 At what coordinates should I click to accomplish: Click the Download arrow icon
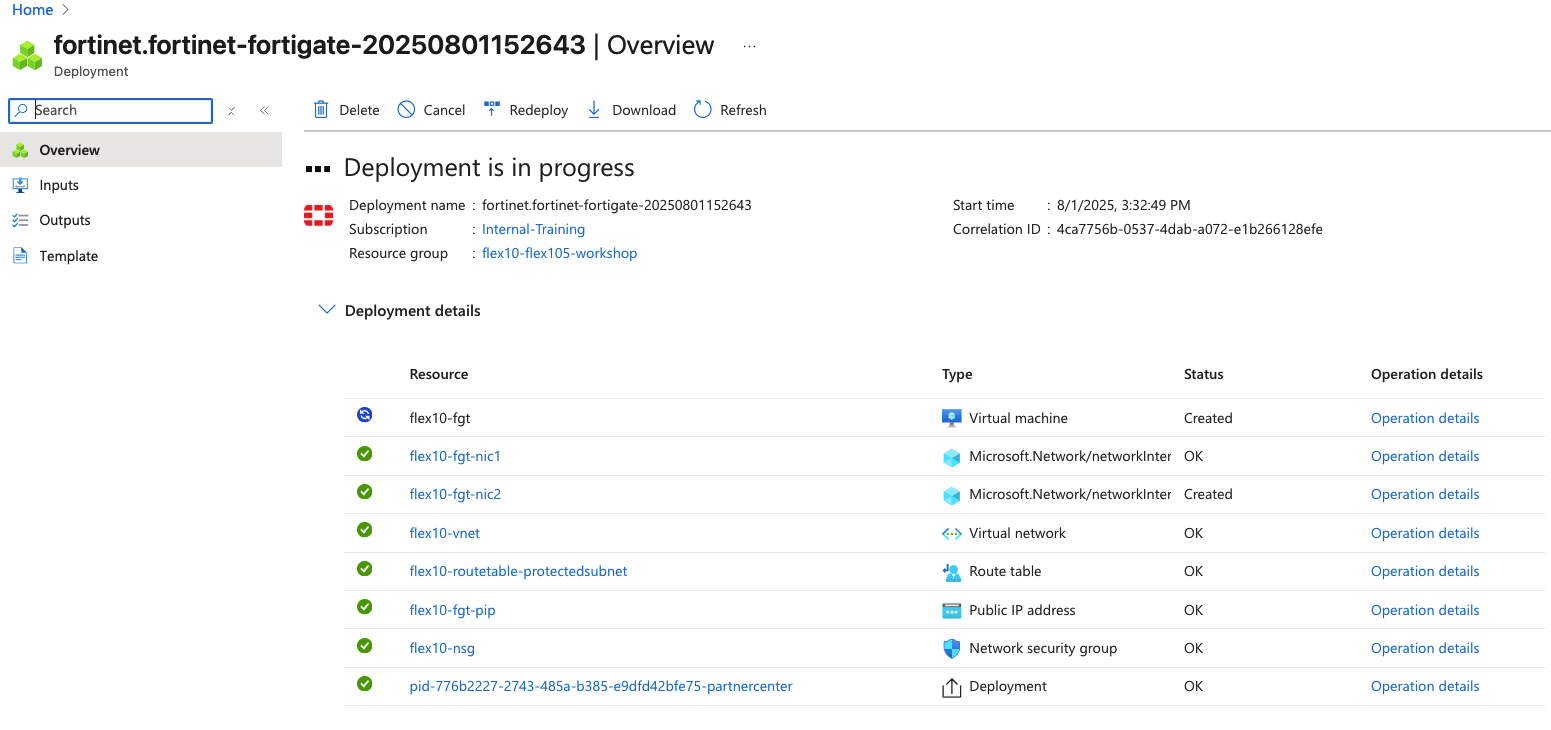coord(594,109)
